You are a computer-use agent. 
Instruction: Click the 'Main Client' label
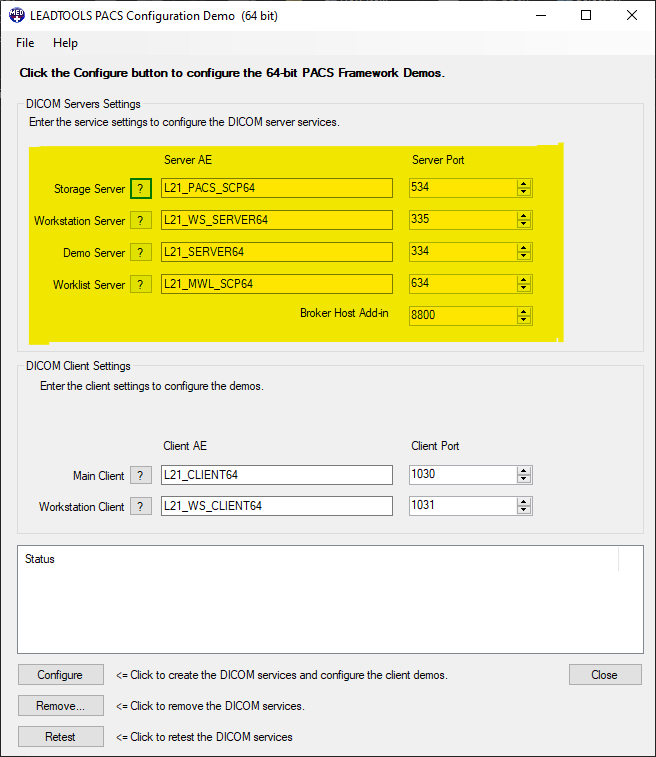(x=98, y=476)
